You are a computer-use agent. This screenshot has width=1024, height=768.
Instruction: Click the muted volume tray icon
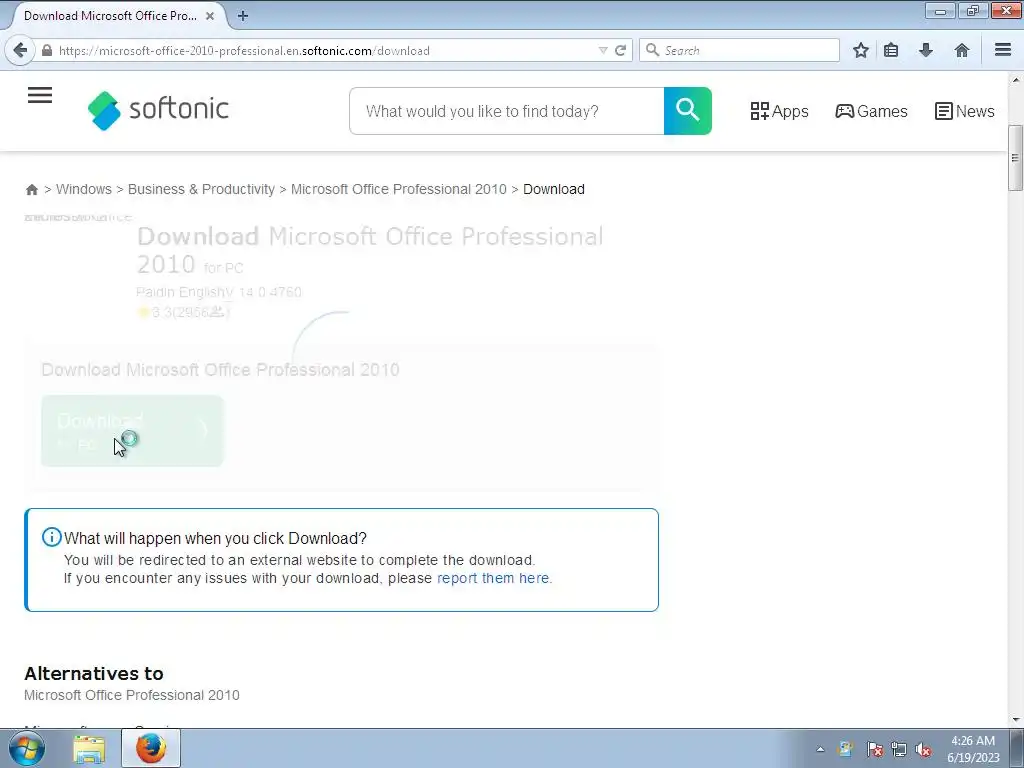pyautogui.click(x=923, y=749)
